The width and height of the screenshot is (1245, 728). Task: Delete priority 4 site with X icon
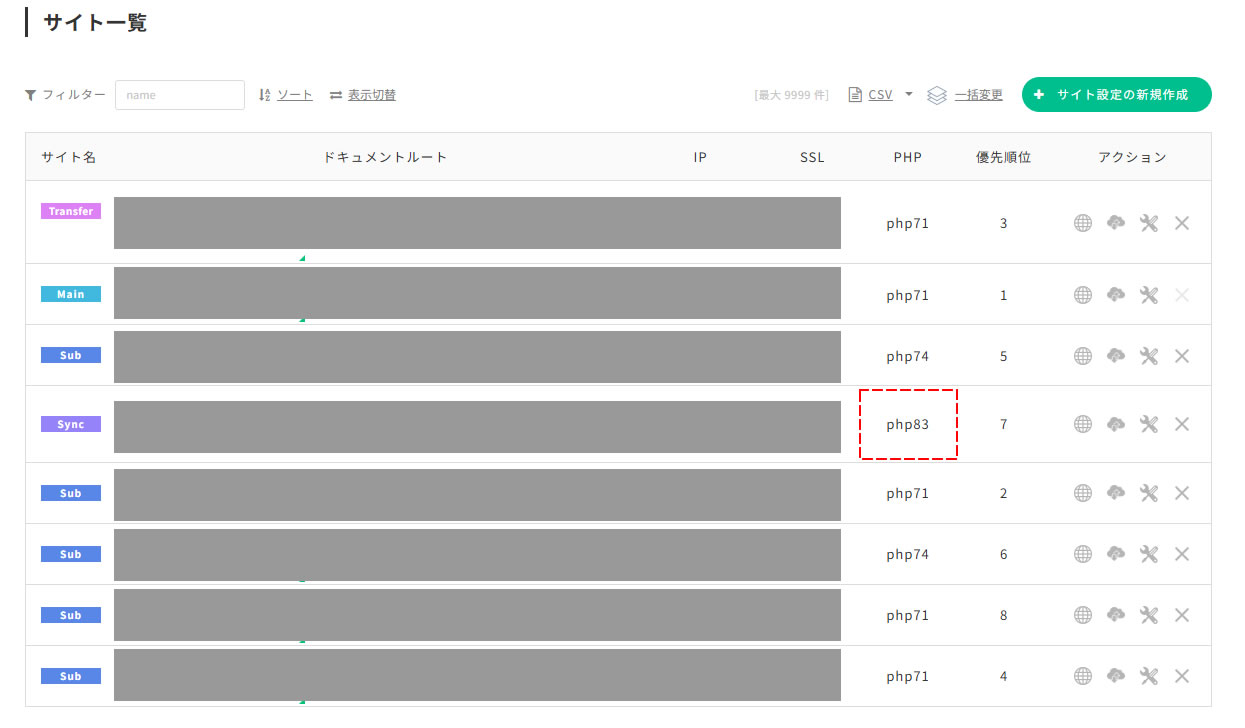(x=1182, y=676)
